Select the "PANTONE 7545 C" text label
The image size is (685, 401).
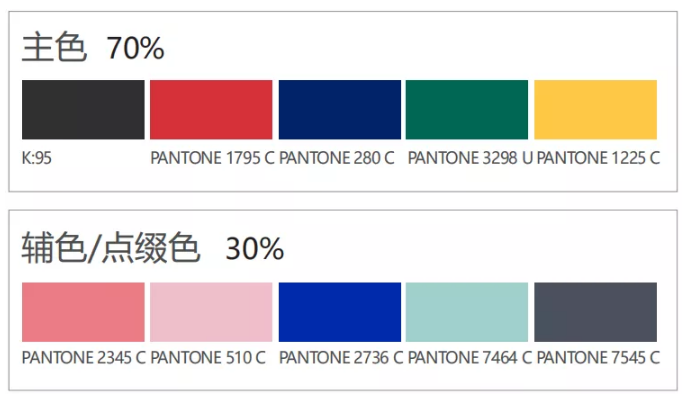coord(598,357)
